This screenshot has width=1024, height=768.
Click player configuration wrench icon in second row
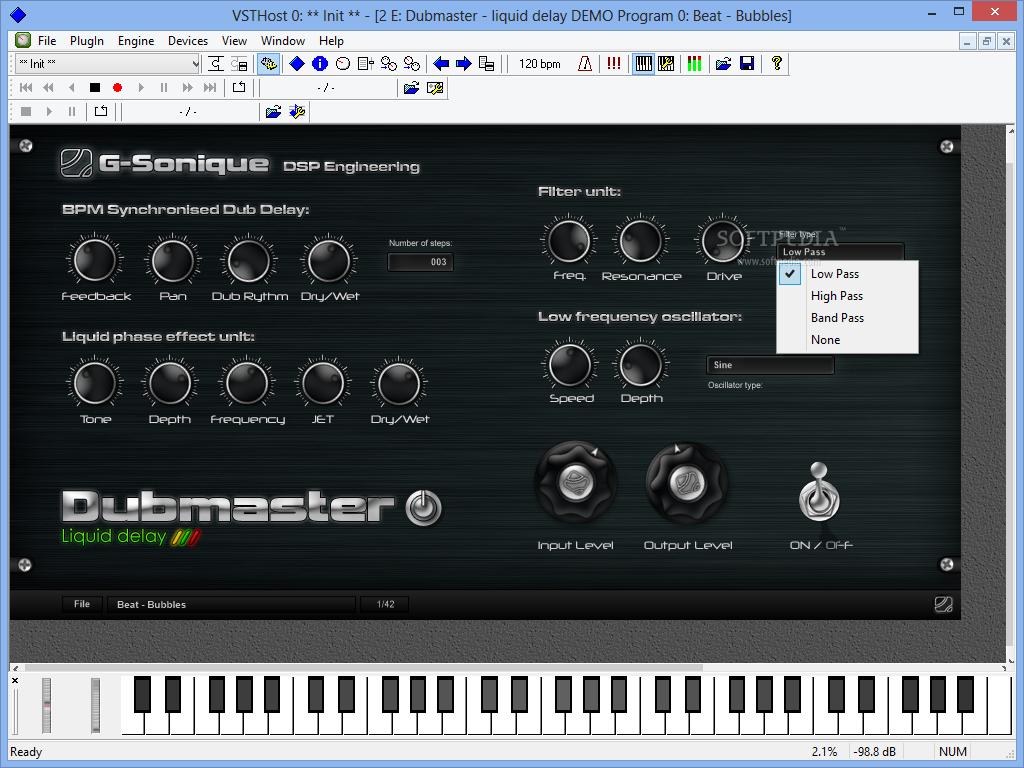point(435,88)
